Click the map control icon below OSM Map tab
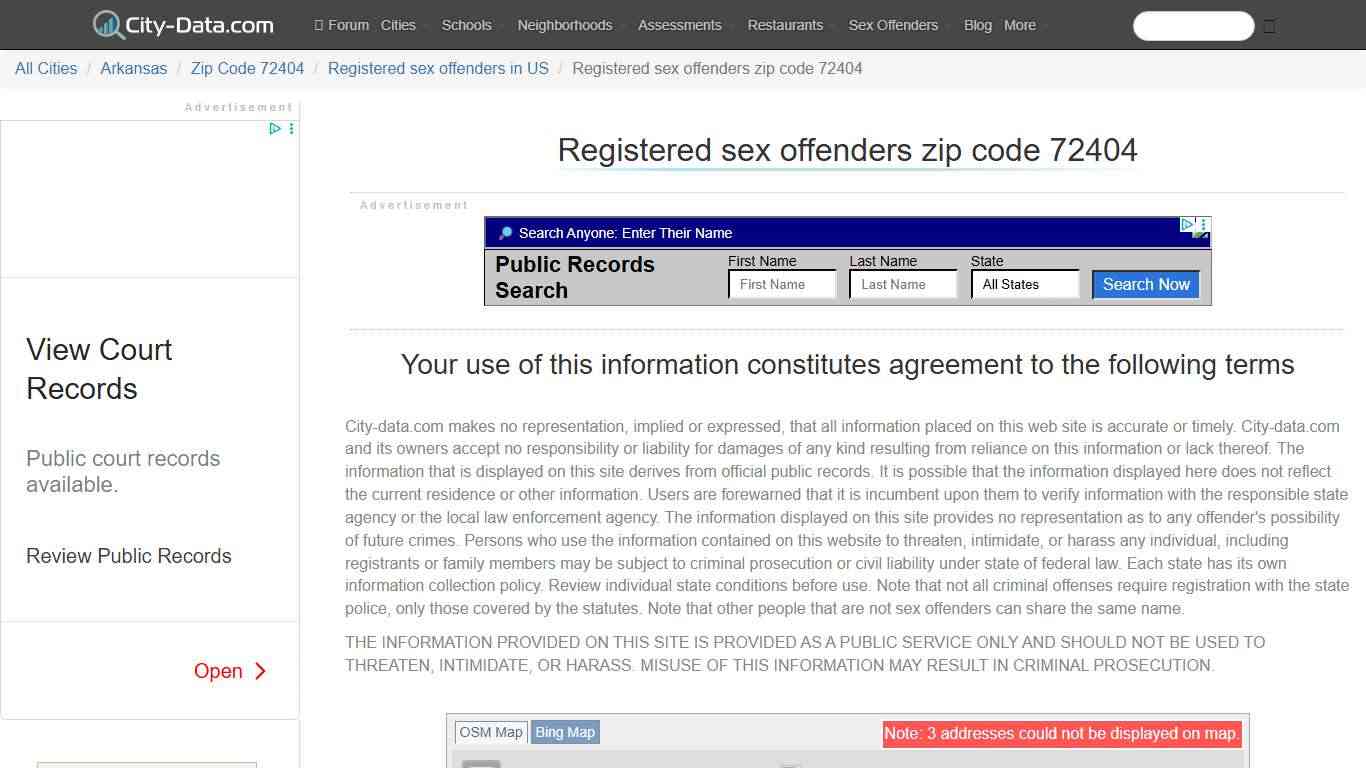 tap(481, 764)
